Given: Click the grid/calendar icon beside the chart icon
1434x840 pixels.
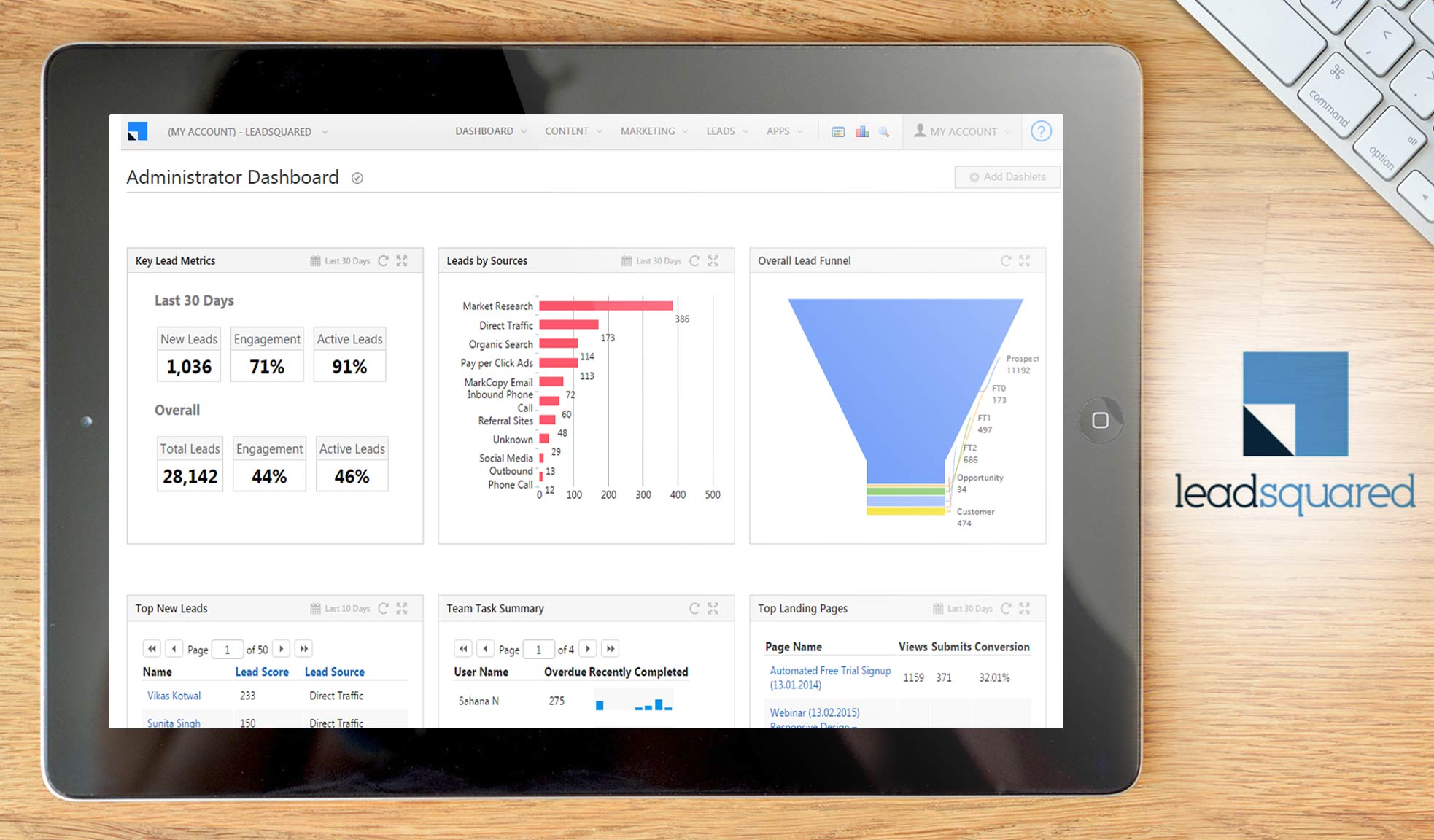Looking at the screenshot, I should pos(838,131).
